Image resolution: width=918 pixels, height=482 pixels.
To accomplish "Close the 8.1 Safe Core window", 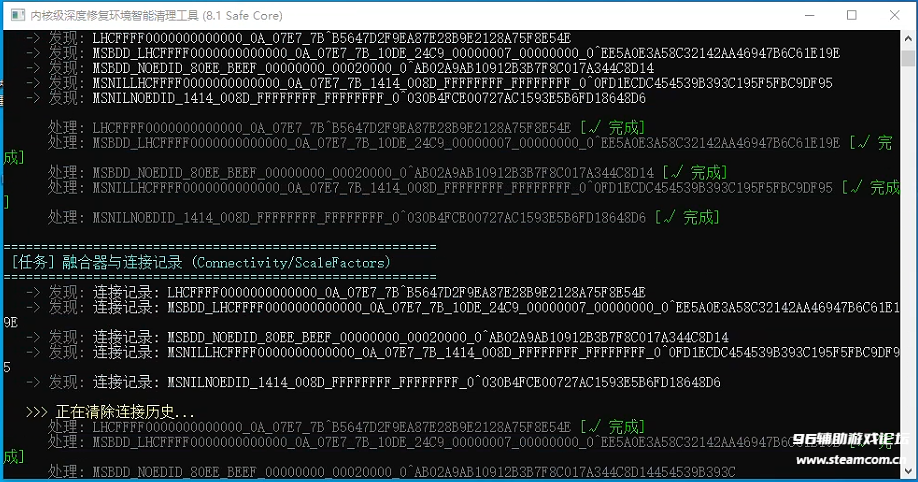I will click(896, 16).
